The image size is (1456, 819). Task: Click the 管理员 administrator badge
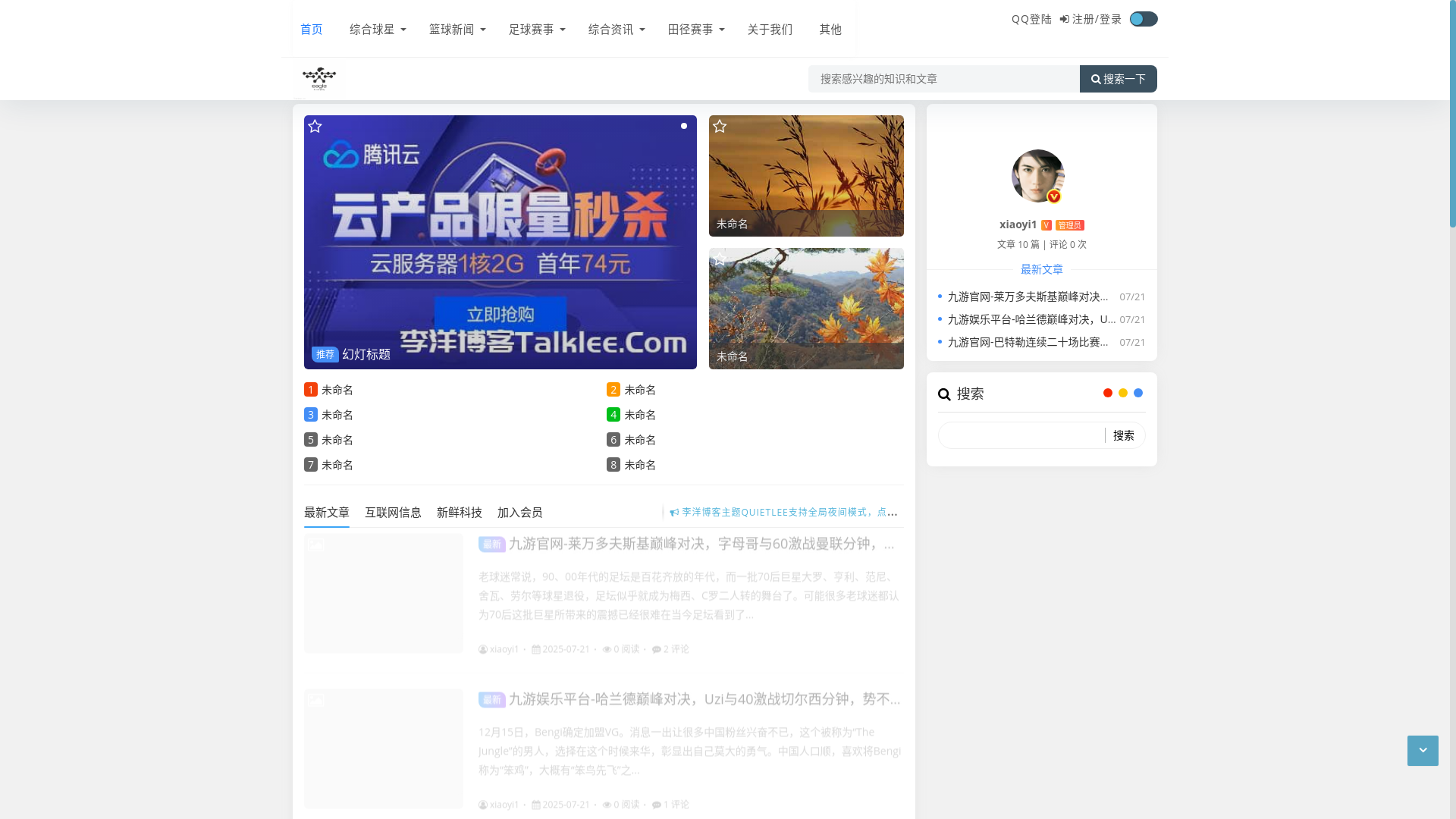click(1070, 225)
